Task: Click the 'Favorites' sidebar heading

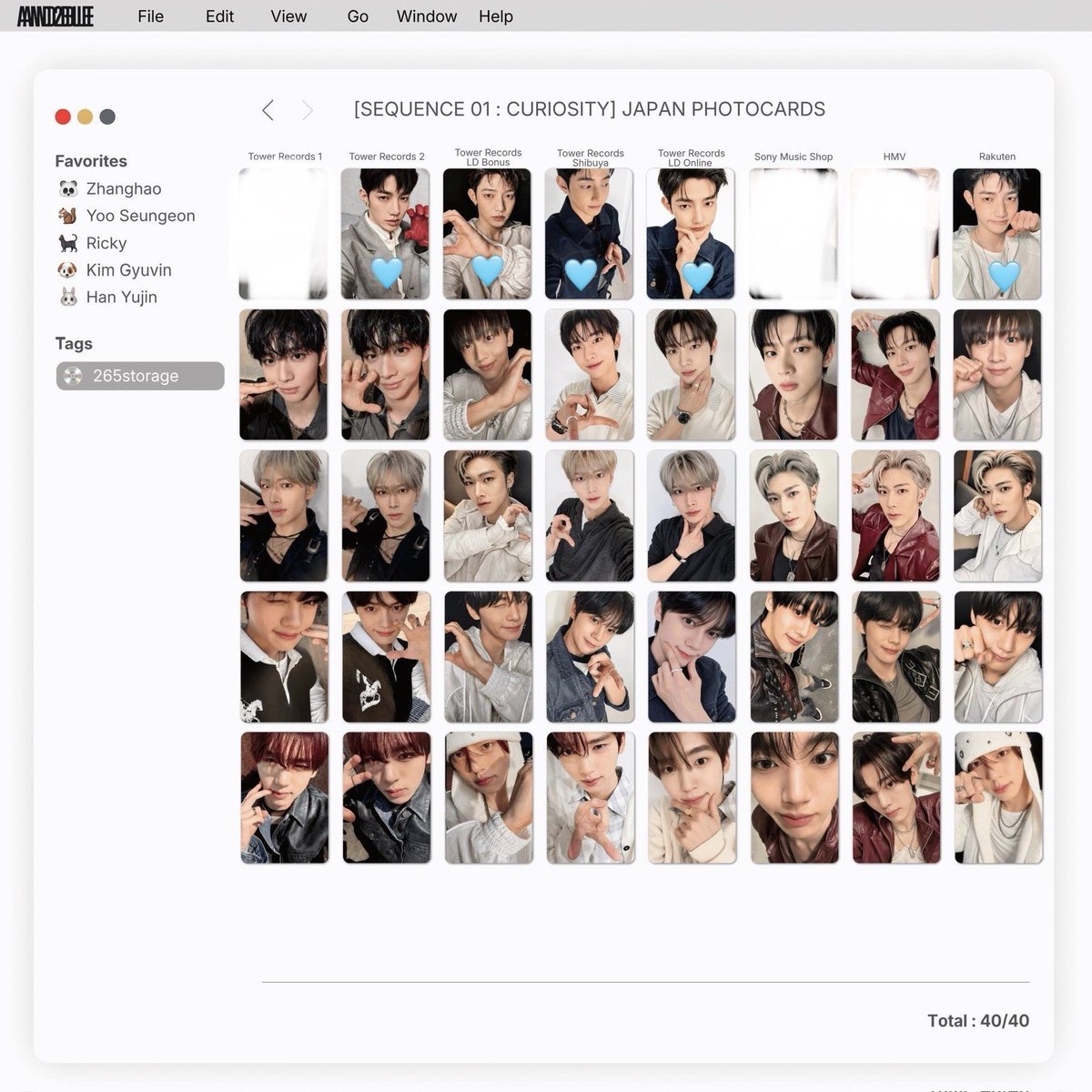Action: [91, 161]
